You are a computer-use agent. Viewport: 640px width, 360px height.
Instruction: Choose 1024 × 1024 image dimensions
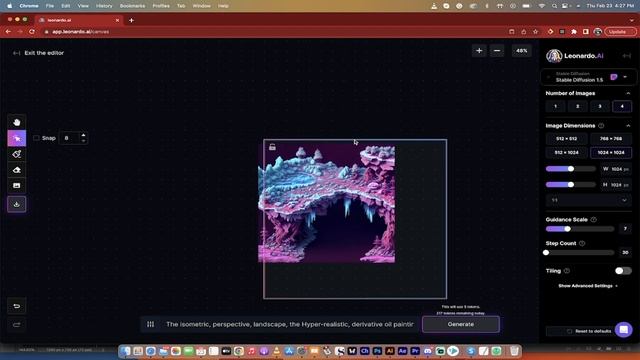pos(611,153)
